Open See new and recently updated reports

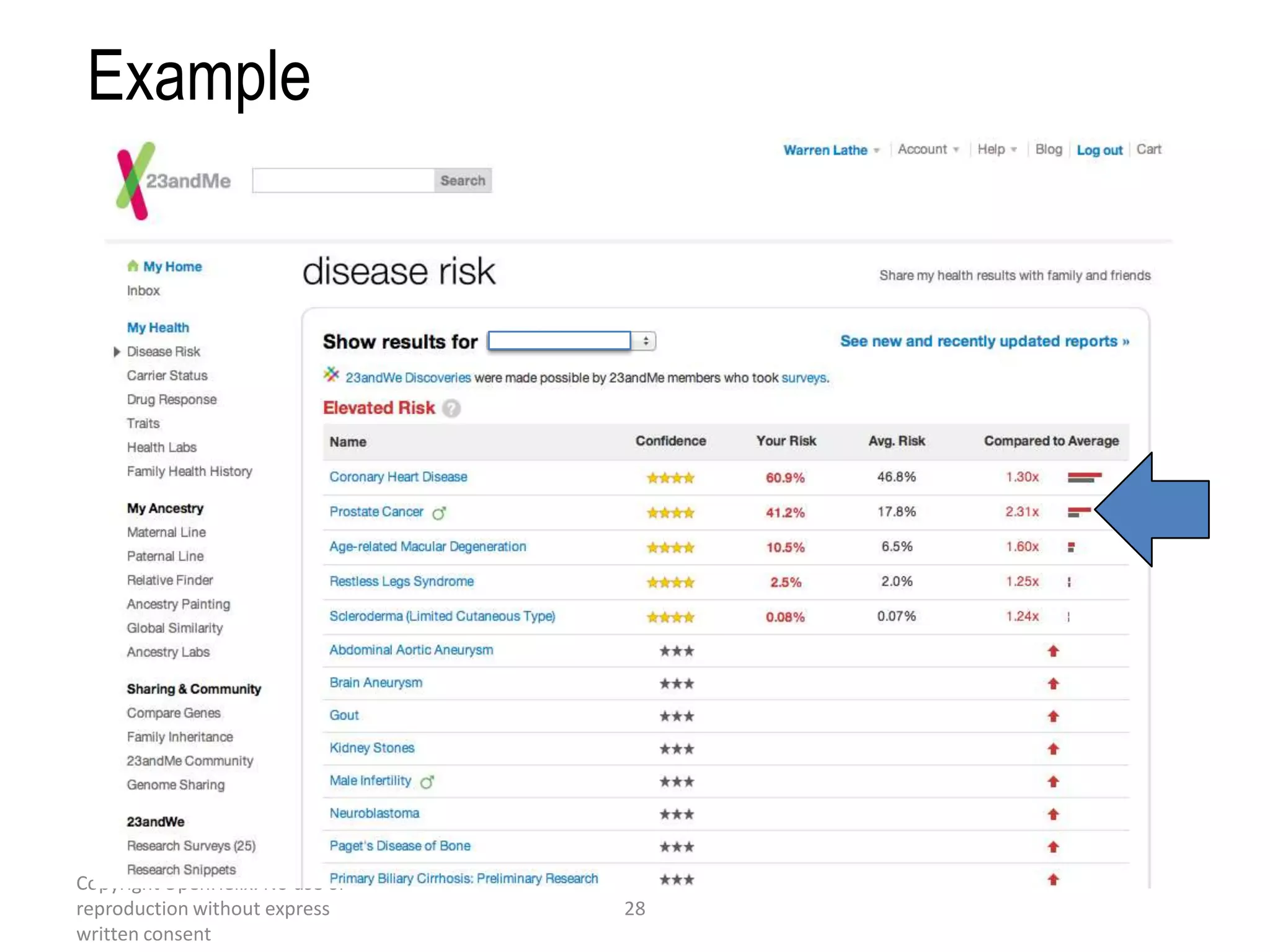(x=984, y=341)
